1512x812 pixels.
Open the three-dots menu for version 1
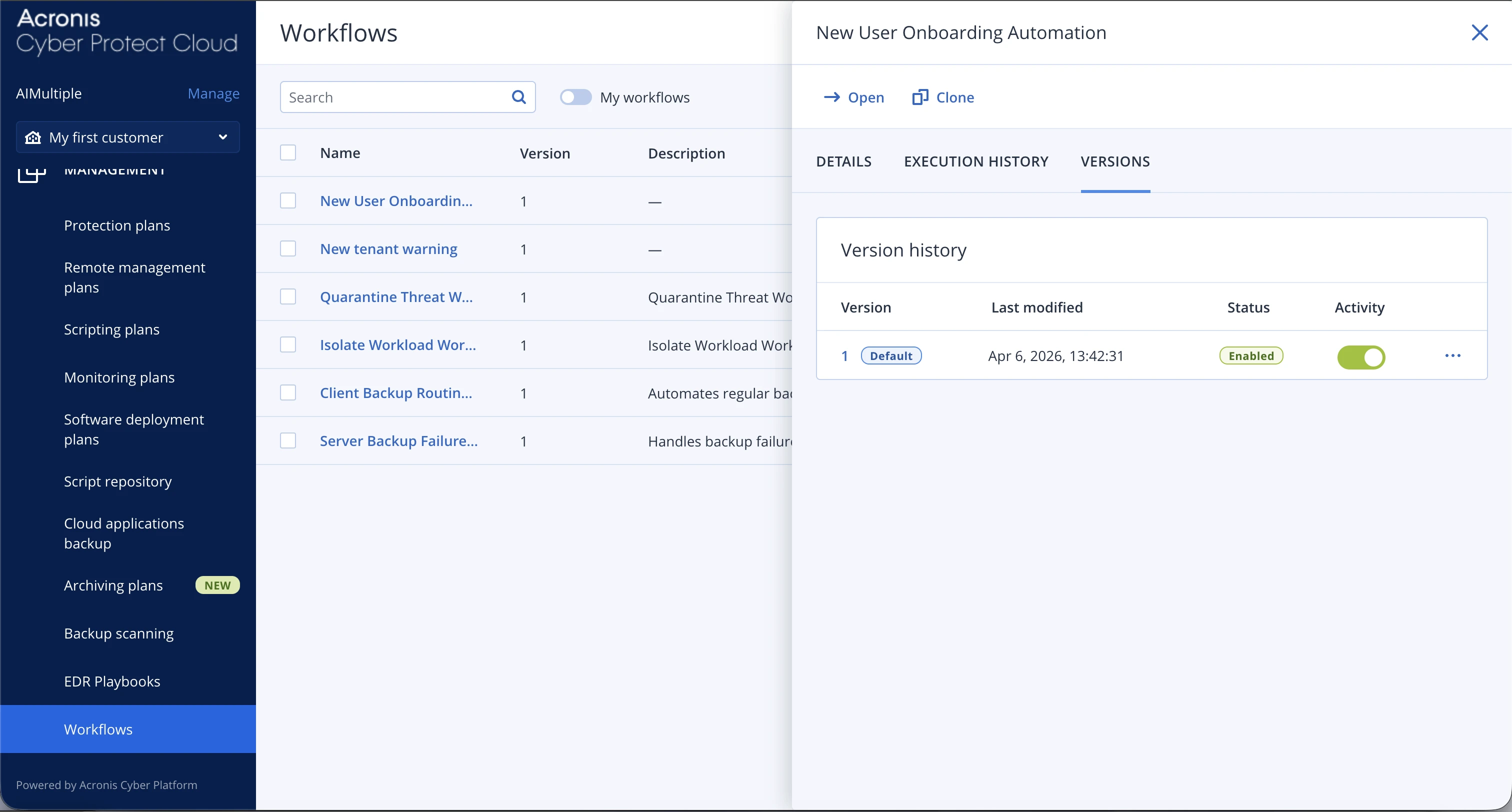(1452, 356)
